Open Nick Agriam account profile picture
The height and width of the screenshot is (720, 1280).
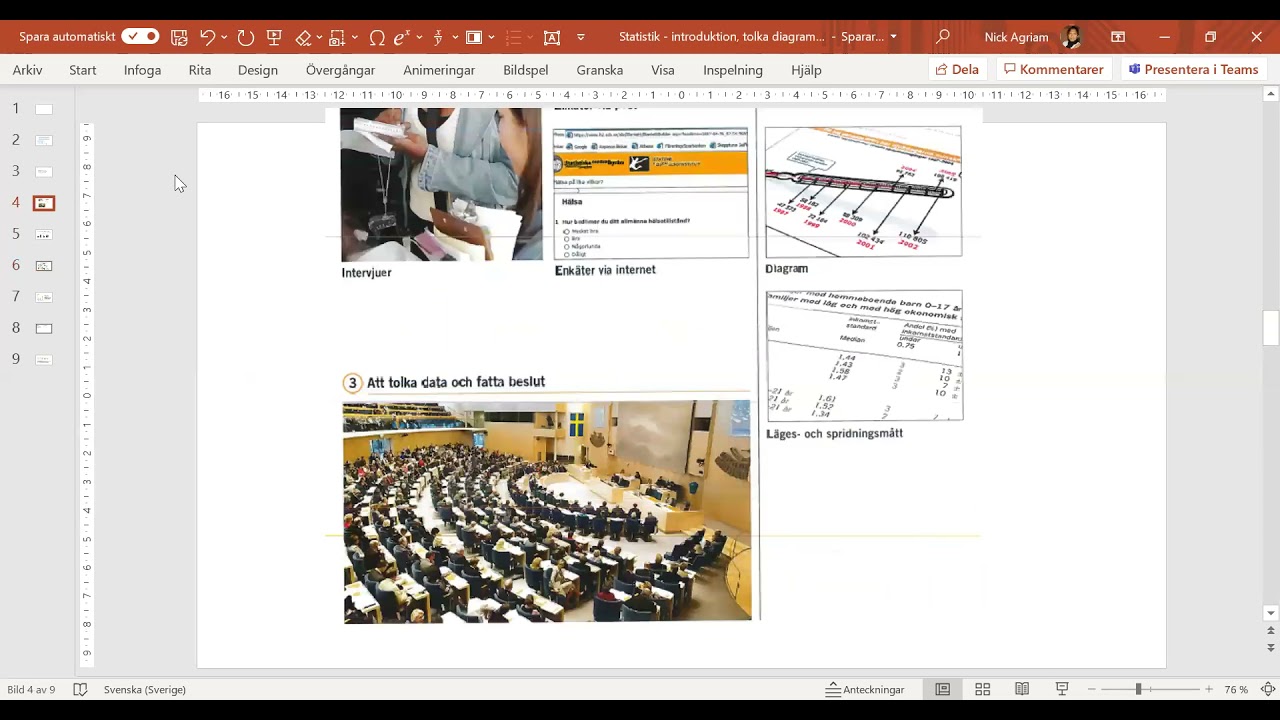click(x=1071, y=37)
